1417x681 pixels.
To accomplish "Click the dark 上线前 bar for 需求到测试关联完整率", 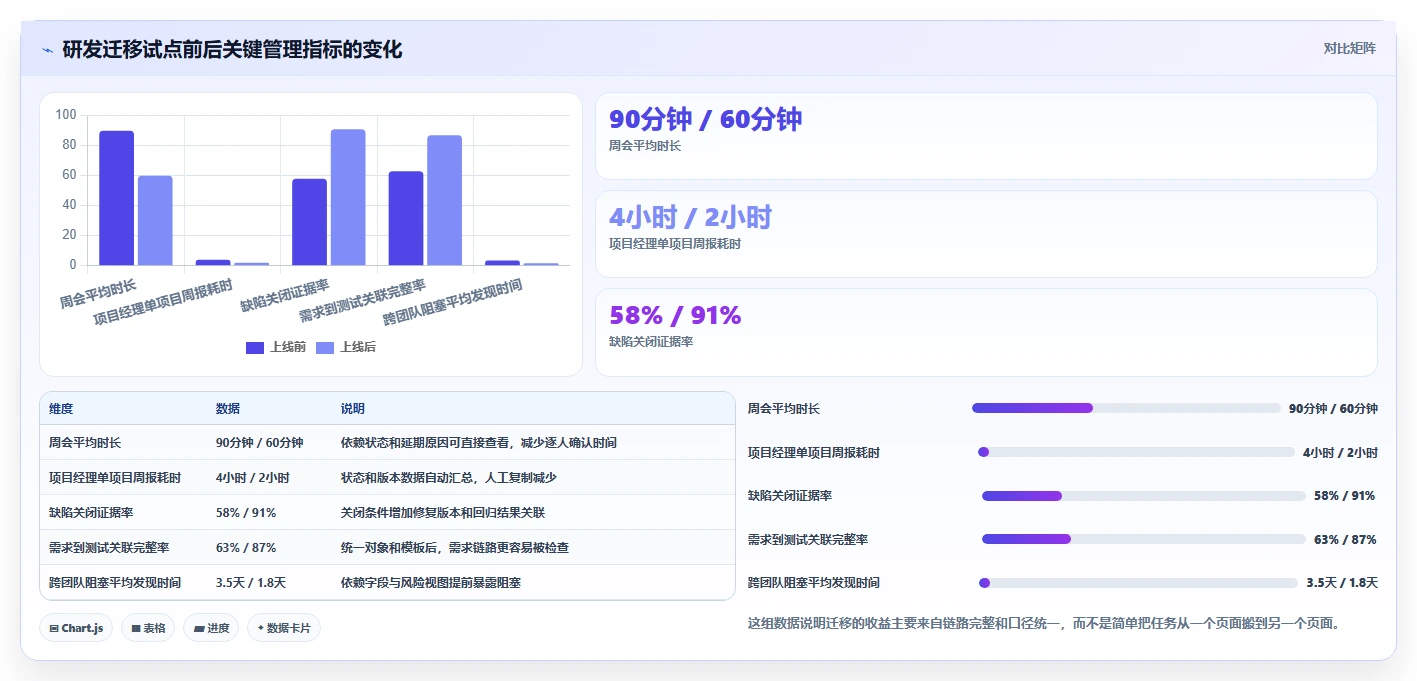I will (x=406, y=218).
